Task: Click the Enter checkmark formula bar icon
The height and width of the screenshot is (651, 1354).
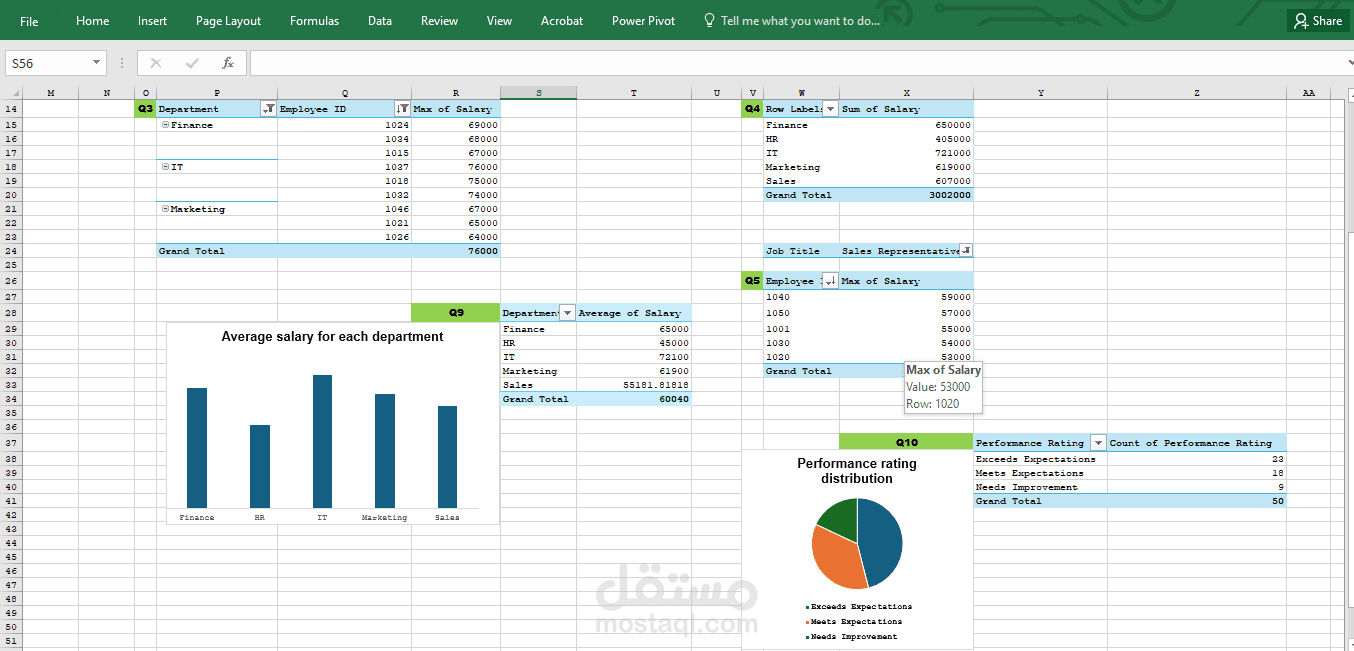Action: click(x=192, y=63)
